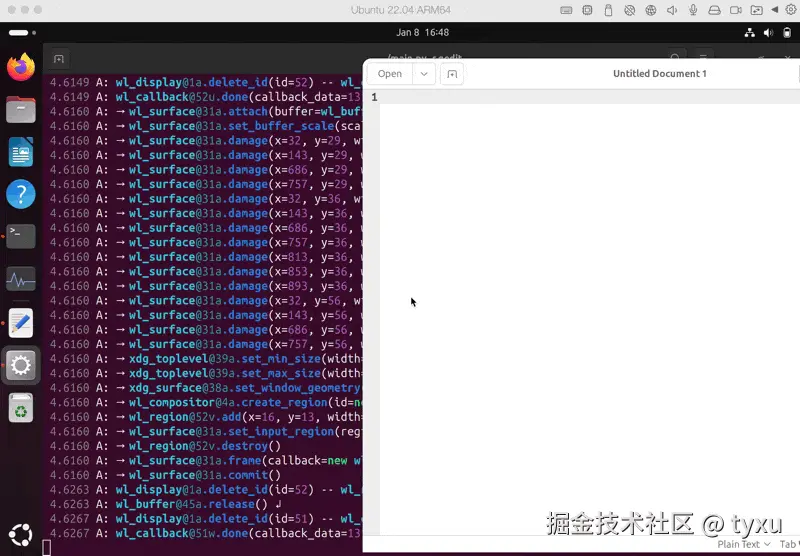This screenshot has height=556, width=800.
Task: Expand the recent files arrow beside Open
Action: (424, 74)
